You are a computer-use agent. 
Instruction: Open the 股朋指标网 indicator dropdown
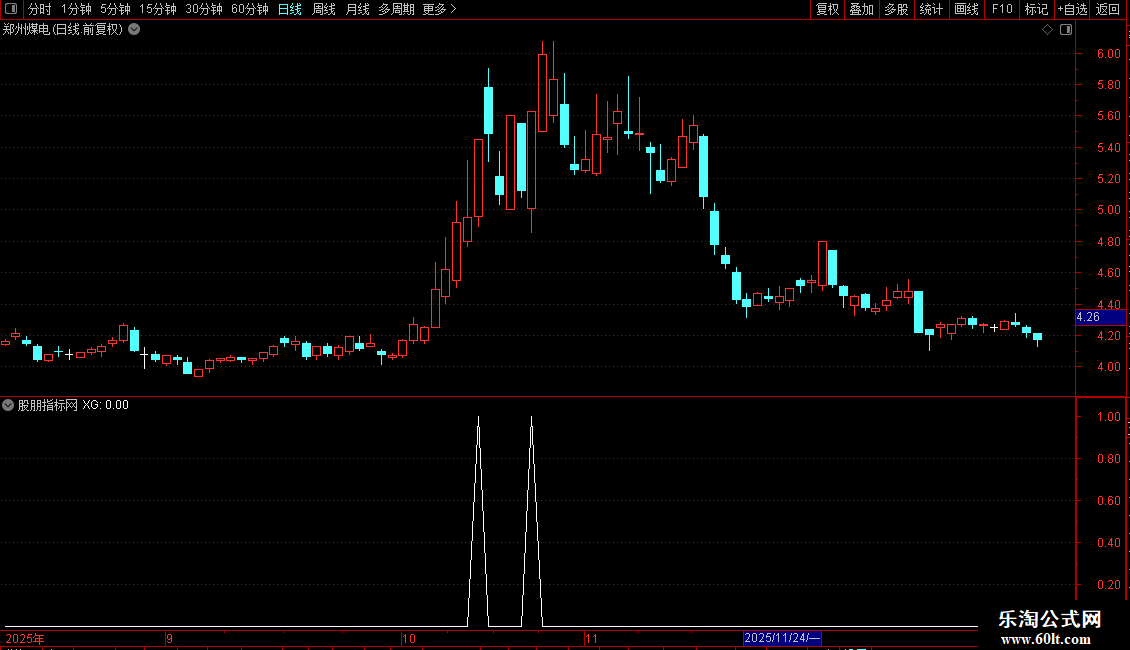click(x=8, y=405)
